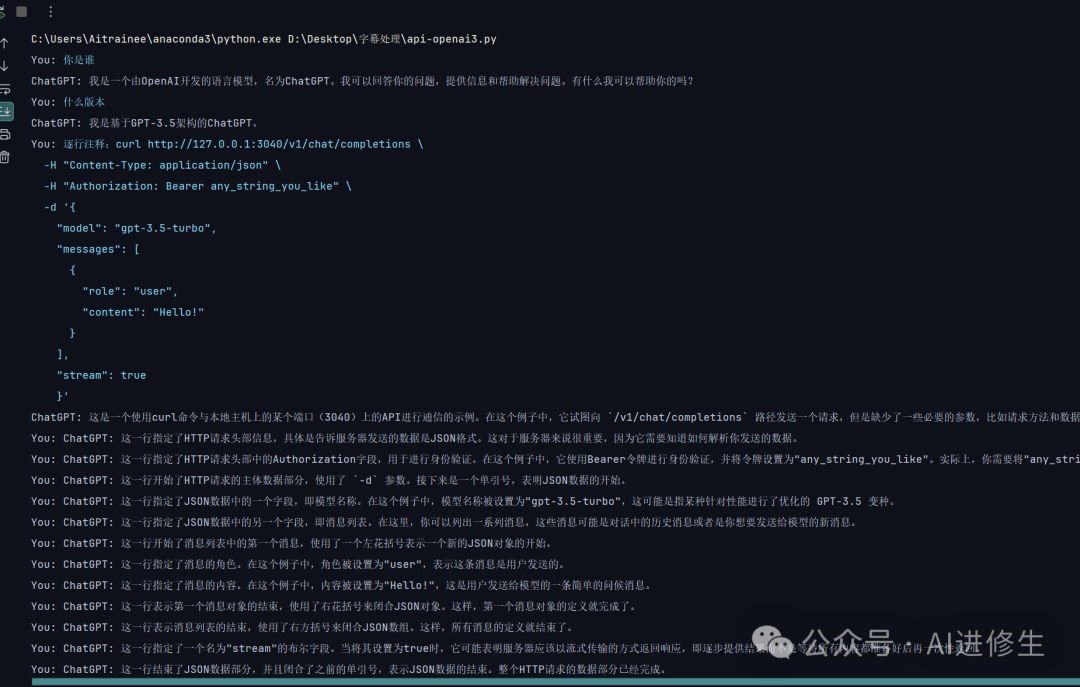The width and height of the screenshot is (1080, 687).
Task: Click the reply explaining Authorization字段
Action: [555, 459]
